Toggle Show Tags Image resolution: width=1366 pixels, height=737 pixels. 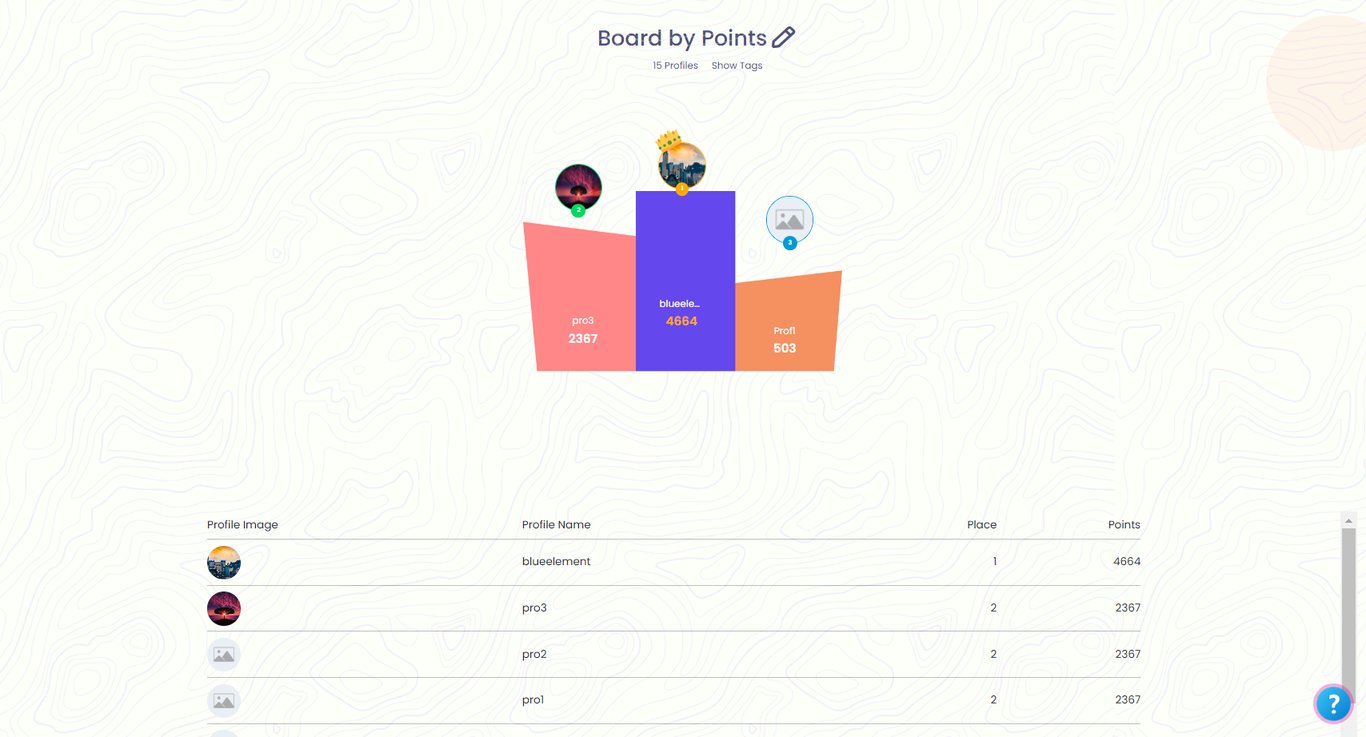click(737, 66)
